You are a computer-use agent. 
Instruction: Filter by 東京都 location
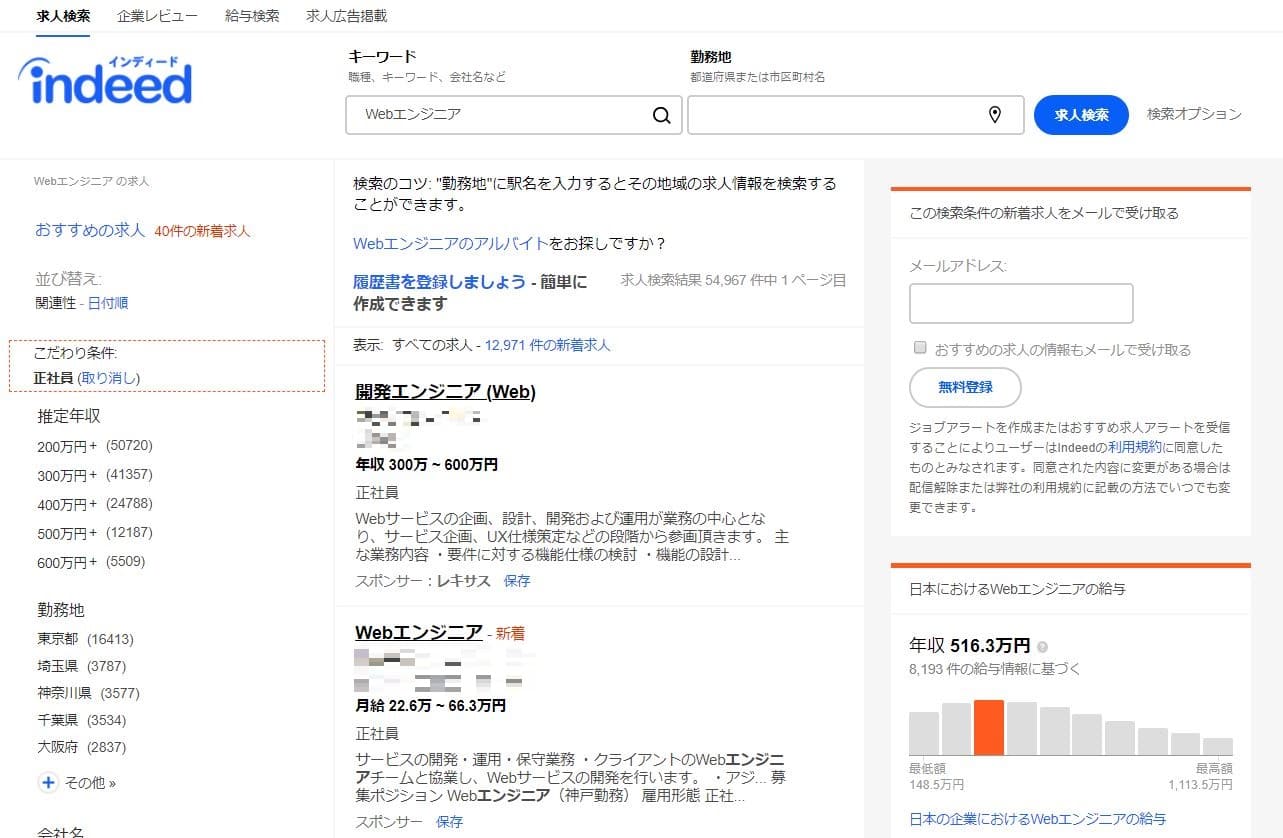(x=57, y=639)
